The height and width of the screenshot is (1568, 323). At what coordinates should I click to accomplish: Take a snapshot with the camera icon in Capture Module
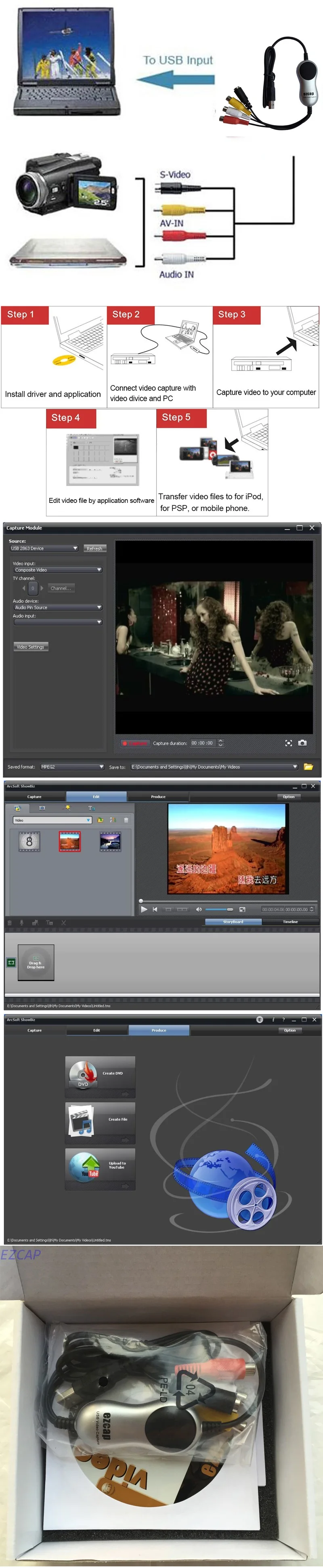tap(302, 743)
